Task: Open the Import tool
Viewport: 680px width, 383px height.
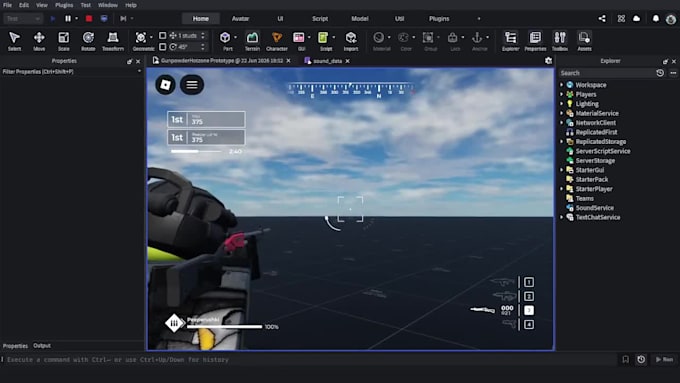Action: coord(351,41)
